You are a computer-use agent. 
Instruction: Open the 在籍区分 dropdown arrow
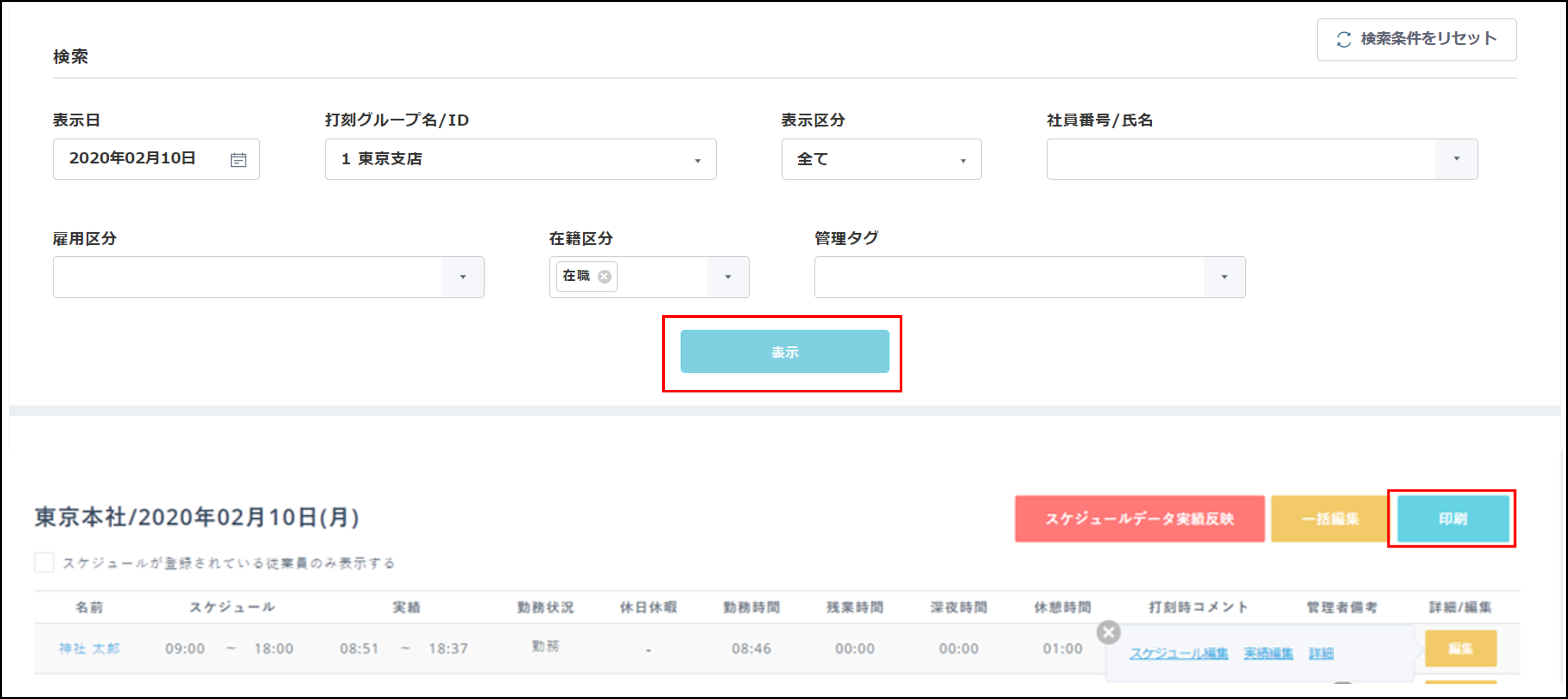(727, 277)
